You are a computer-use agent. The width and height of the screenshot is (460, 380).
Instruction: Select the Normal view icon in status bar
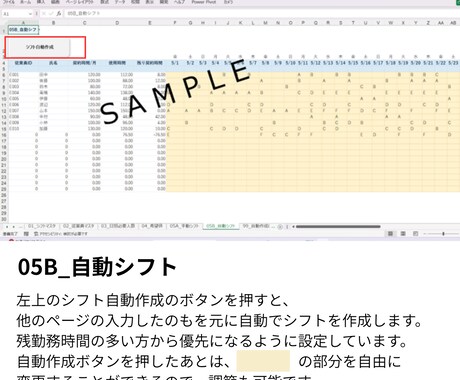click(390, 234)
